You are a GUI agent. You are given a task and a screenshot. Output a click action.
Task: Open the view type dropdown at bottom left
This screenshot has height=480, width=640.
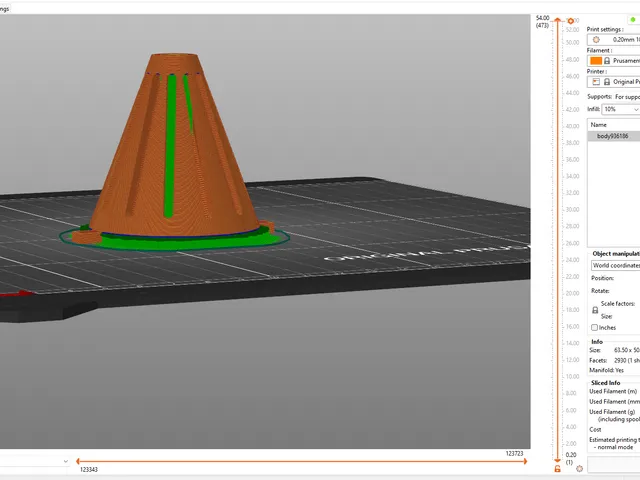point(35,461)
